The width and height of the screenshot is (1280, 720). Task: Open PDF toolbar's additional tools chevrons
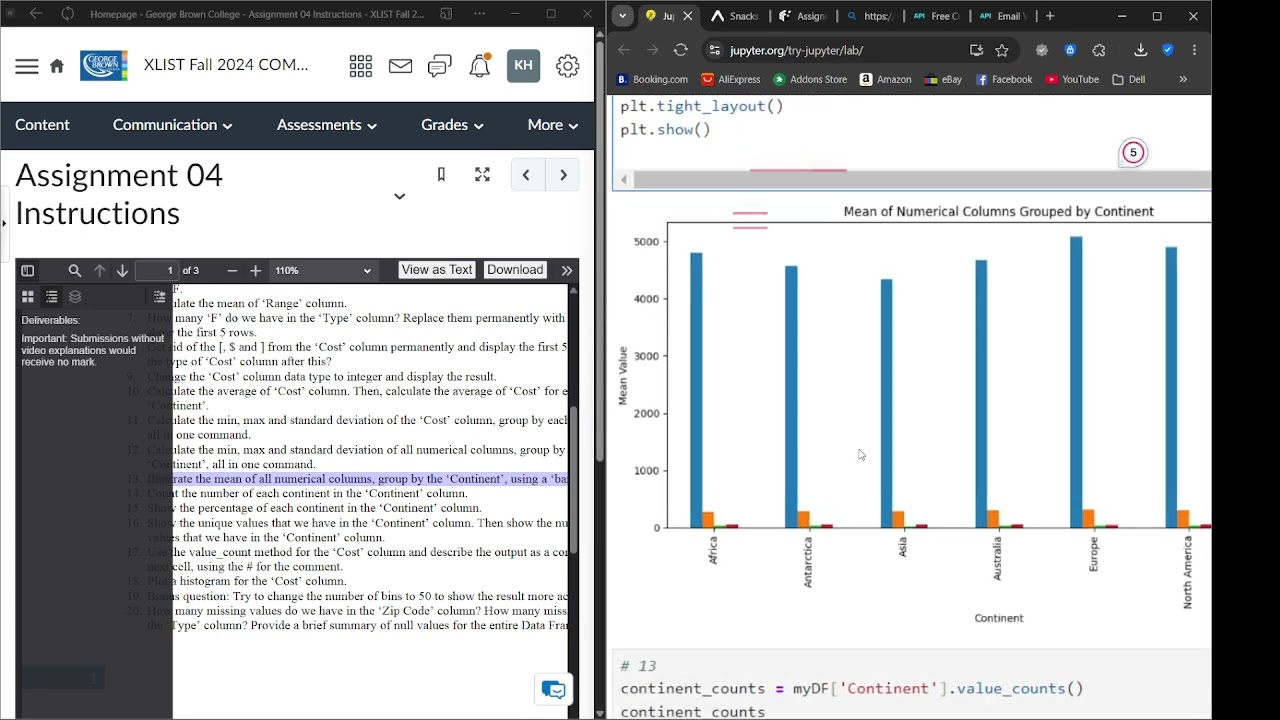point(567,271)
